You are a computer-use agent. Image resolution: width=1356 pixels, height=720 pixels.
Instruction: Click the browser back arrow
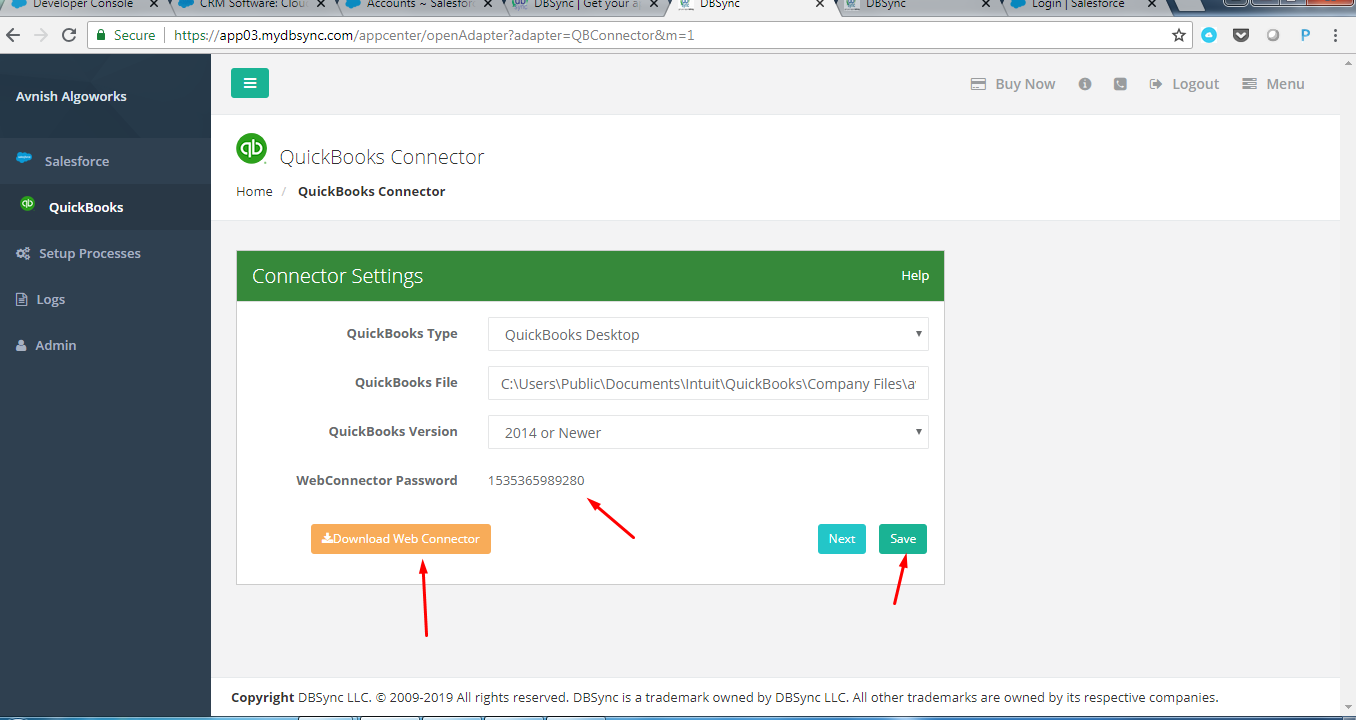pyautogui.click(x=14, y=35)
